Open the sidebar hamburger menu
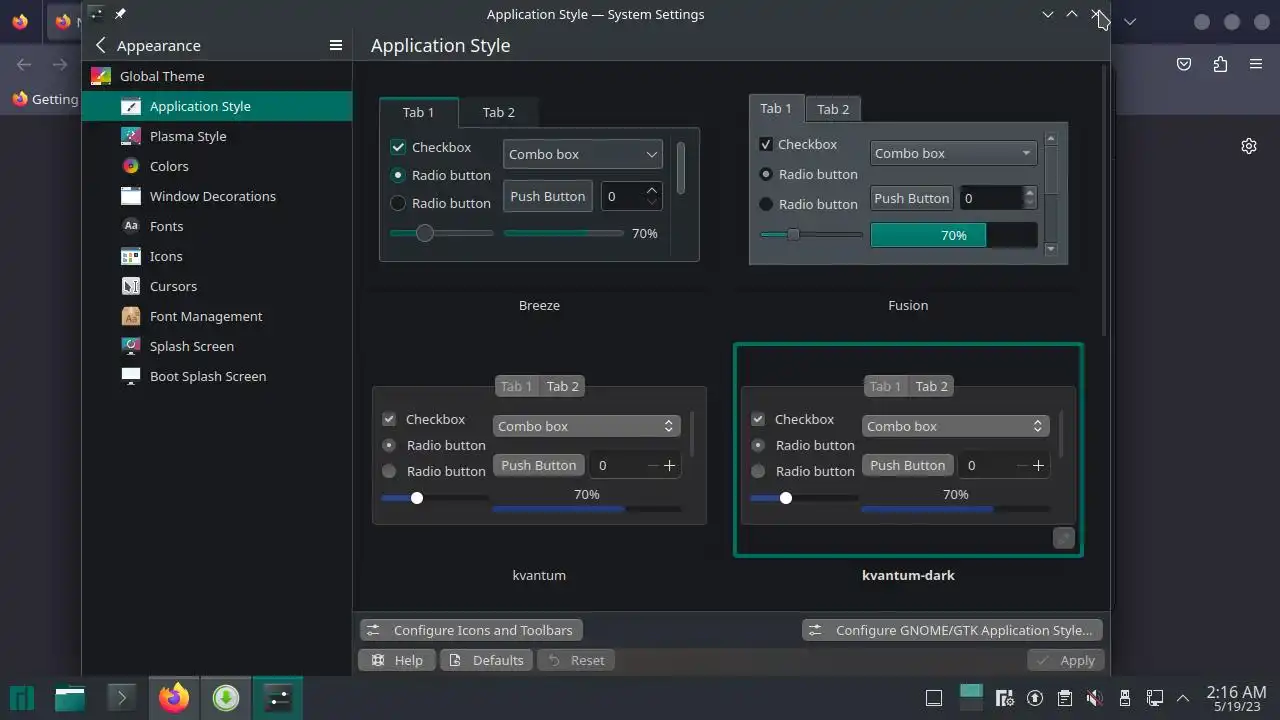This screenshot has width=1280, height=720. pyautogui.click(x=336, y=45)
